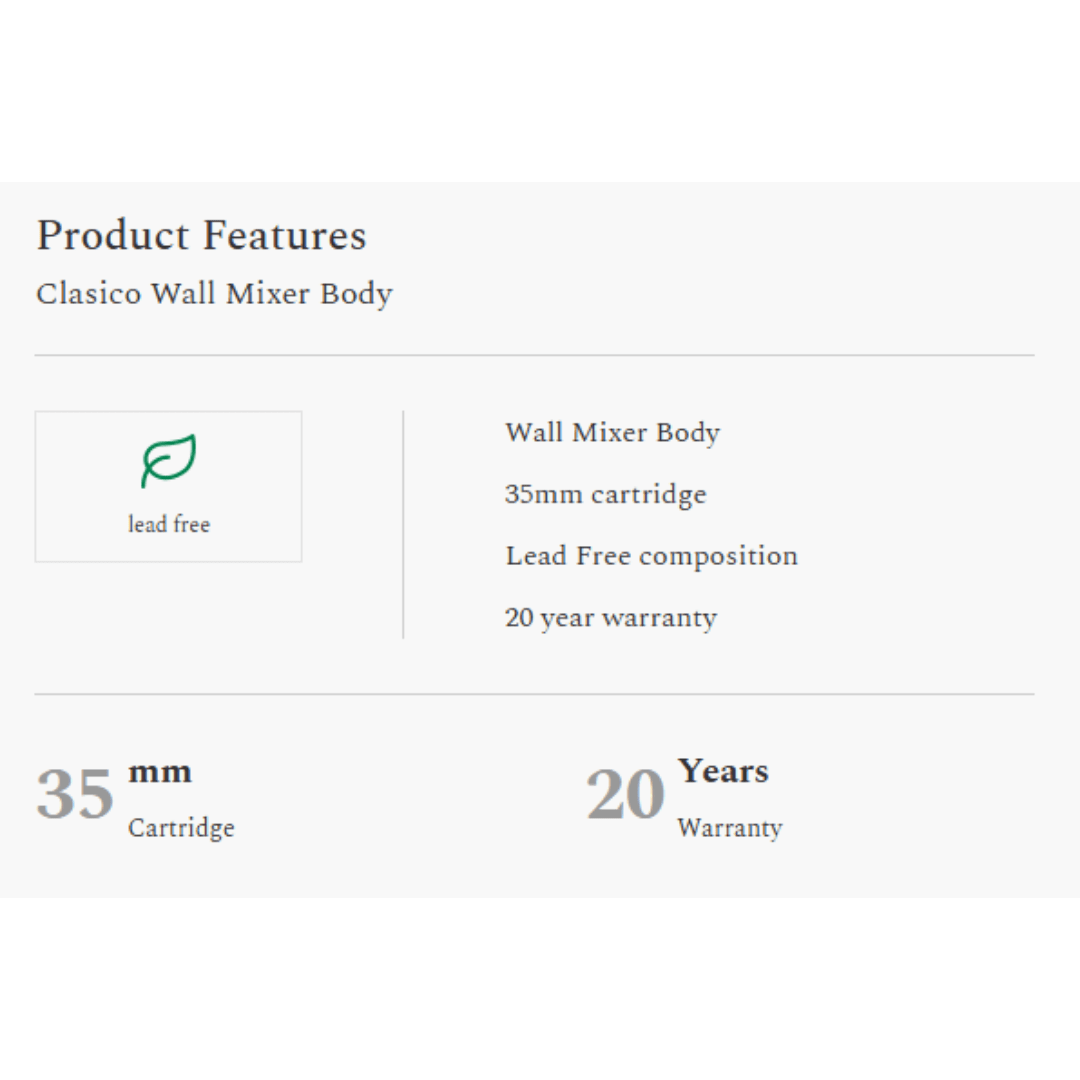The height and width of the screenshot is (1080, 1080).
Task: Click the black bar below the features panel
Action: [540, 988]
